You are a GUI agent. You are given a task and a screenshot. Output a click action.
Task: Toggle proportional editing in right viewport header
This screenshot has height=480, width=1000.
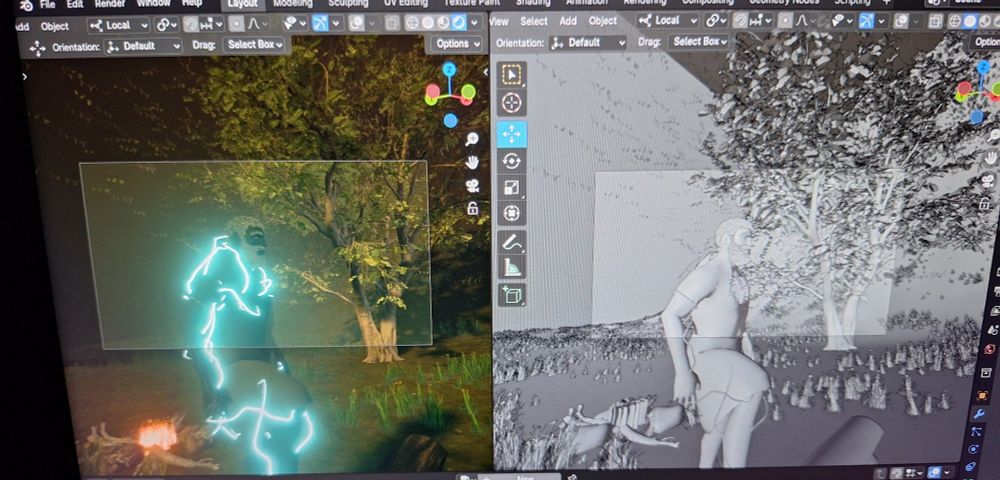[x=784, y=20]
